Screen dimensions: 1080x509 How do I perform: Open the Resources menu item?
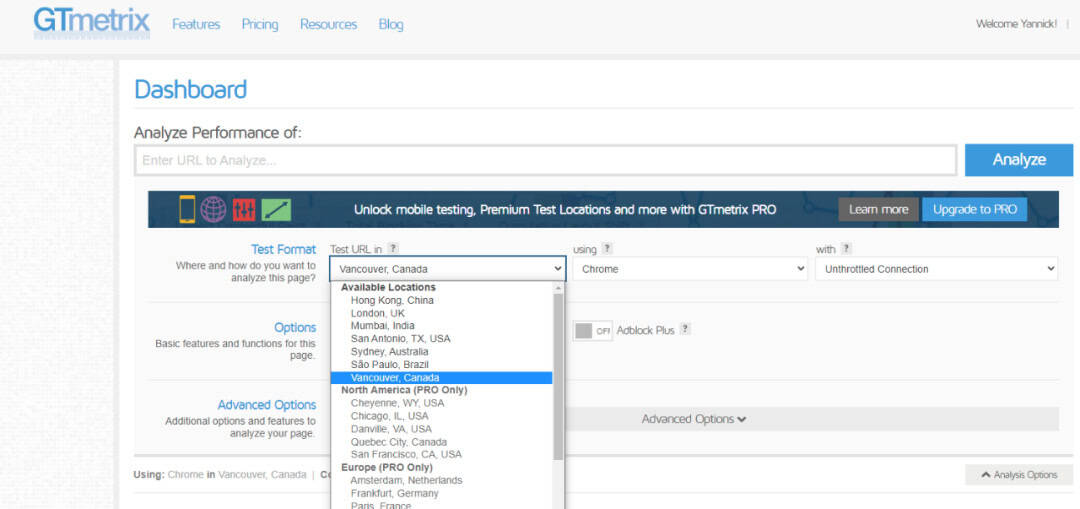[x=329, y=25]
